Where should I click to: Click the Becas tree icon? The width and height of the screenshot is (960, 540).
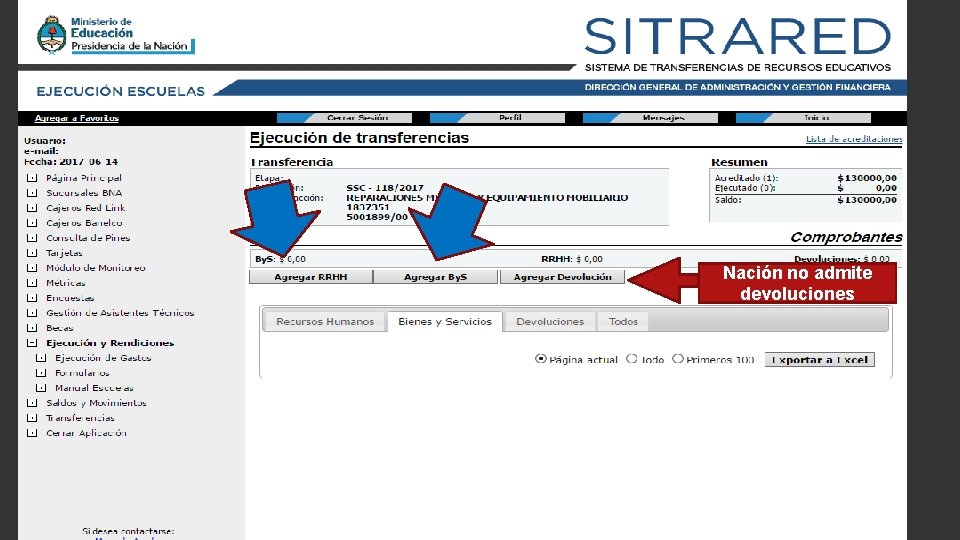point(32,328)
